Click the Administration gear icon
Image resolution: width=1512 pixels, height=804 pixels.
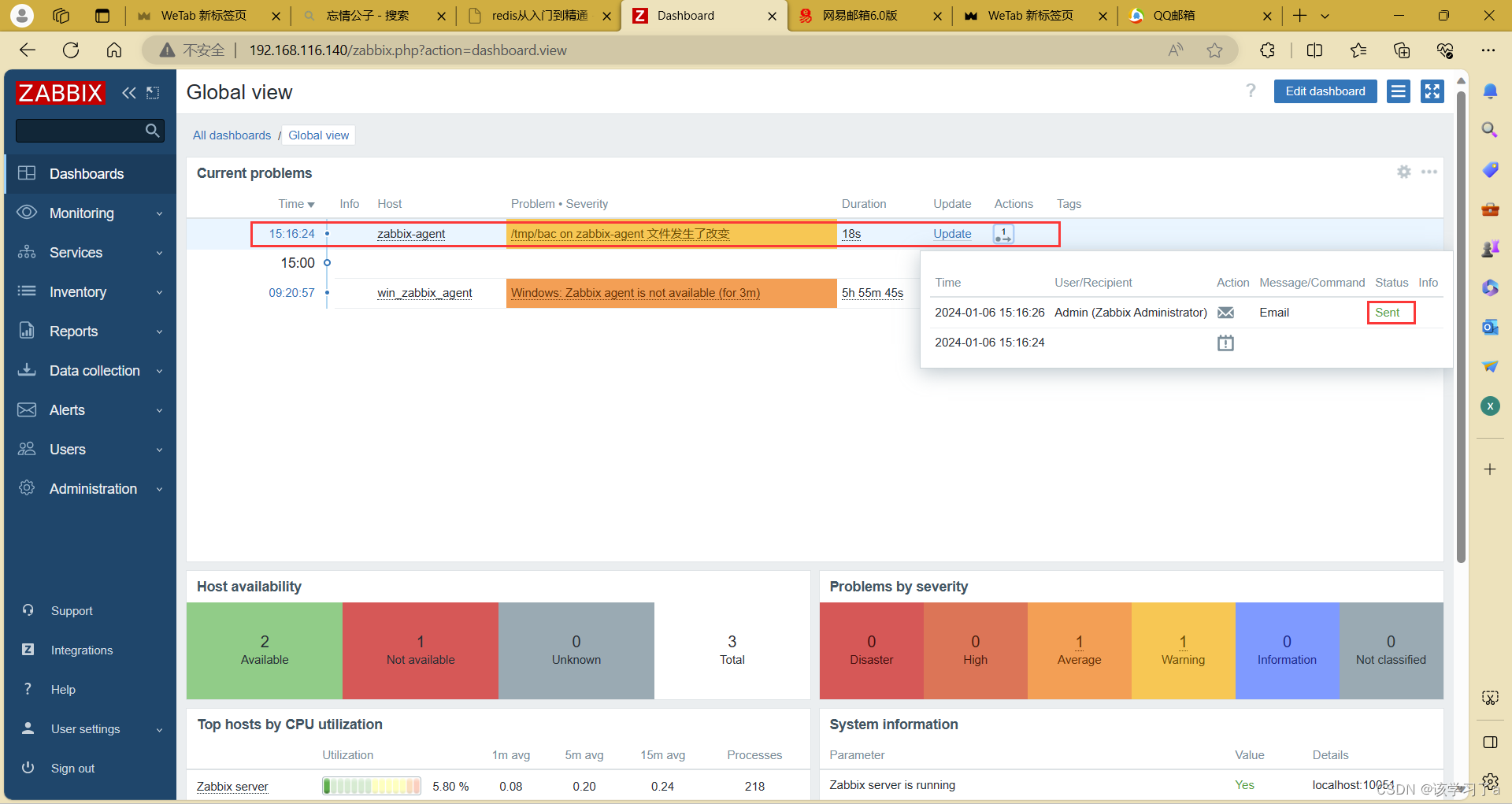coord(27,487)
